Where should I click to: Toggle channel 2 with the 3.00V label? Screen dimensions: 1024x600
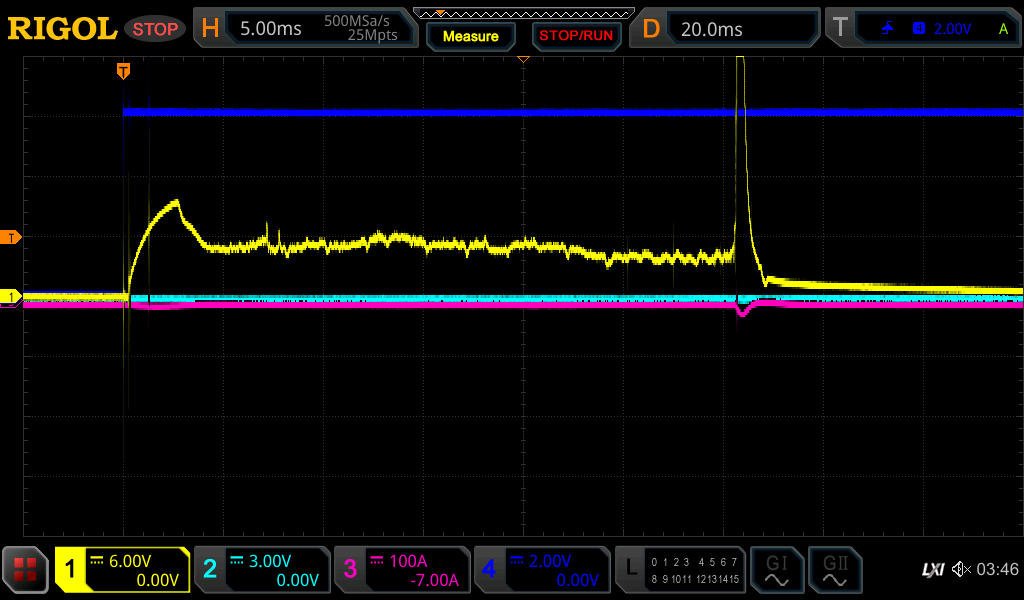point(262,570)
